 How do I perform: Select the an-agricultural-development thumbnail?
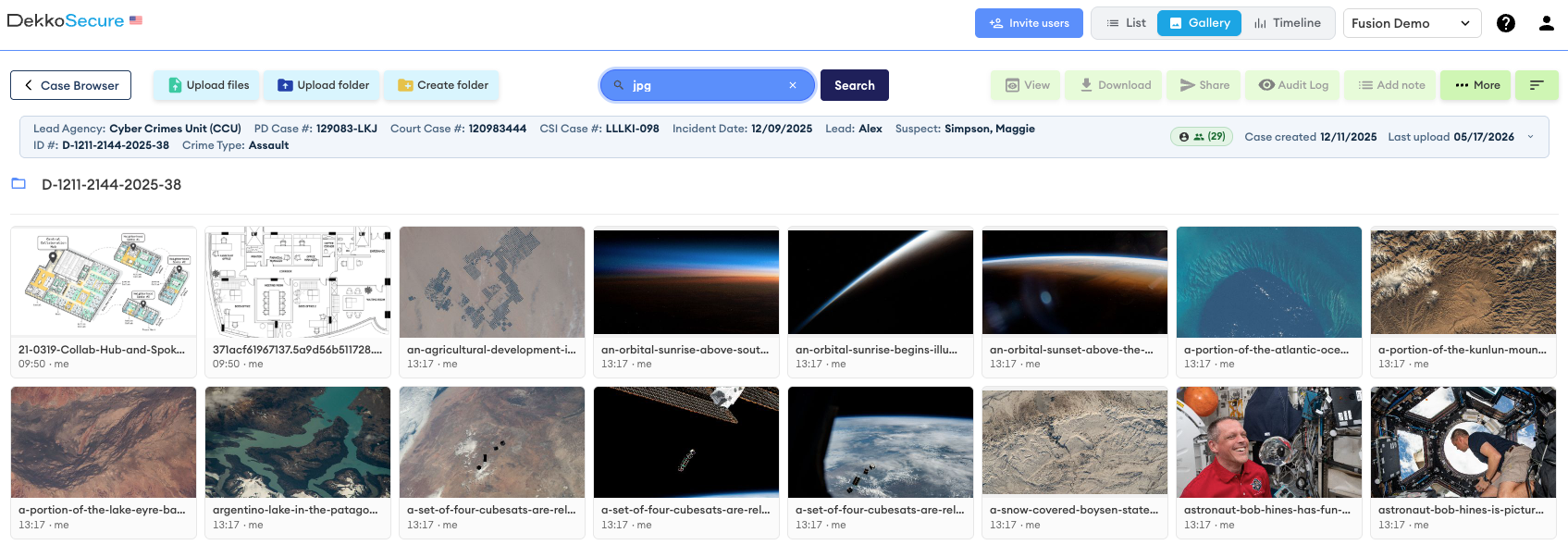coord(492,281)
